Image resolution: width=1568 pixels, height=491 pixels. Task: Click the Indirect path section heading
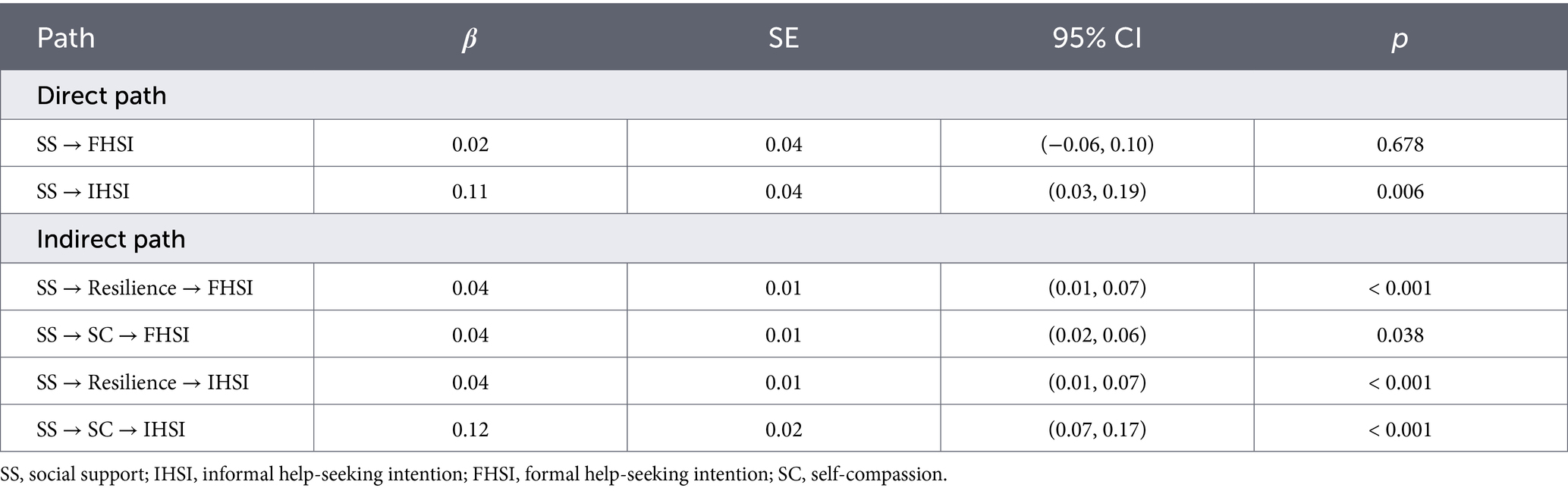pyautogui.click(x=111, y=239)
